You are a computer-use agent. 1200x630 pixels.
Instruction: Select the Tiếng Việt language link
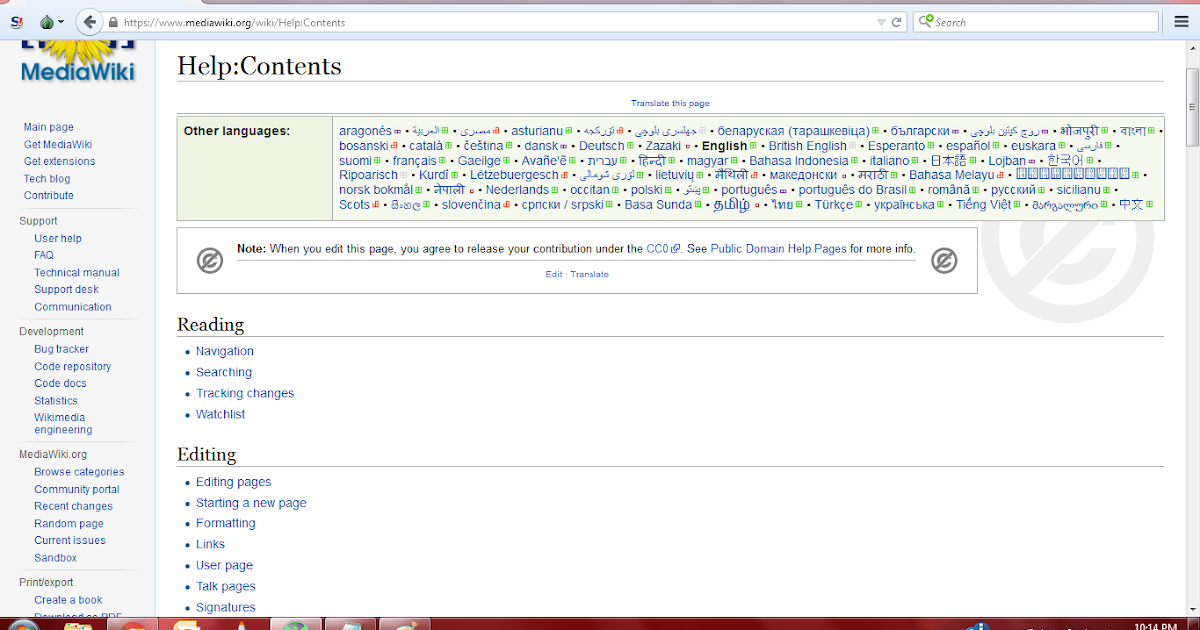point(984,204)
